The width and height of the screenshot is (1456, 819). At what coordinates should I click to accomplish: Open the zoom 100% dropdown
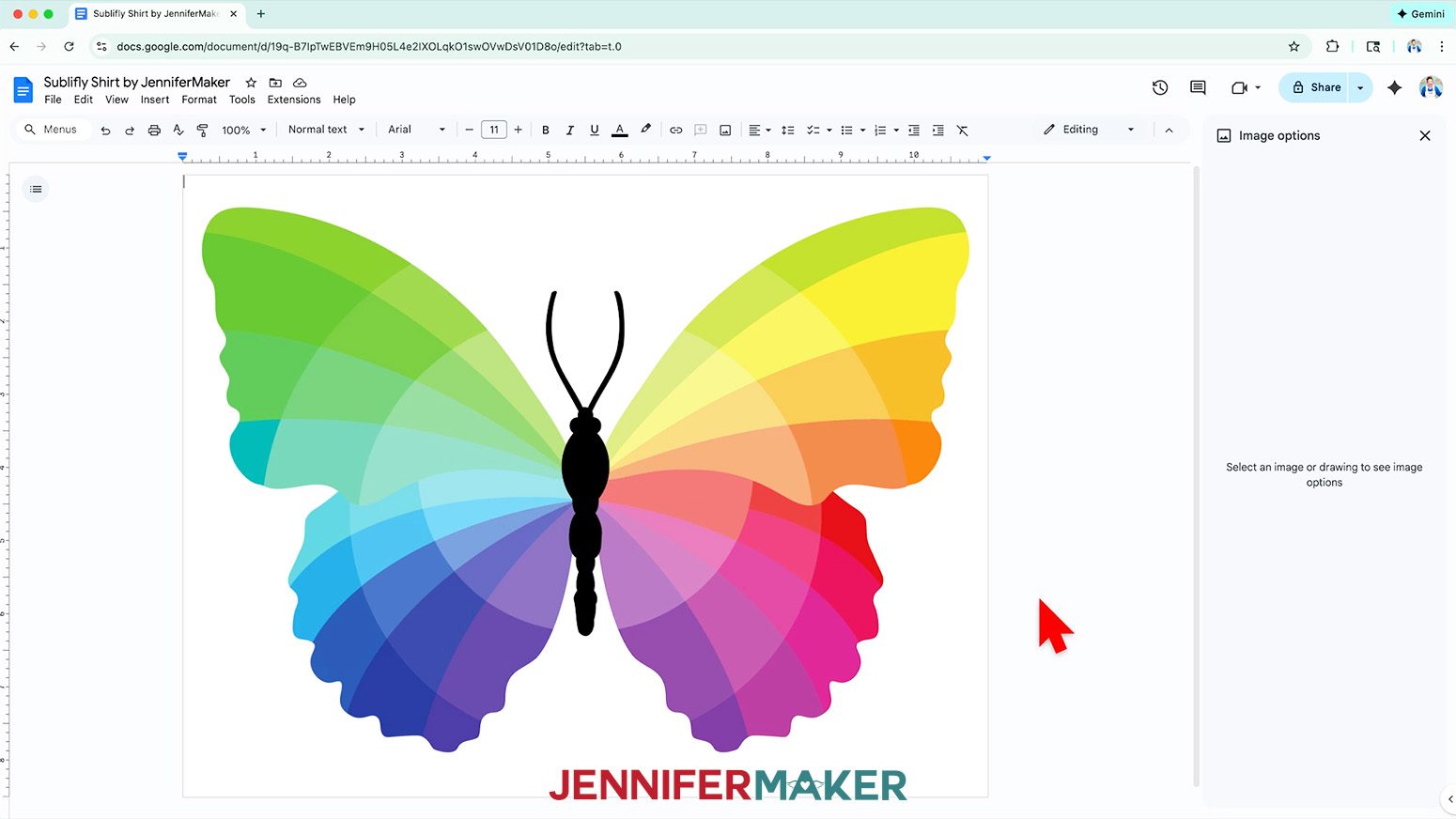click(x=244, y=131)
